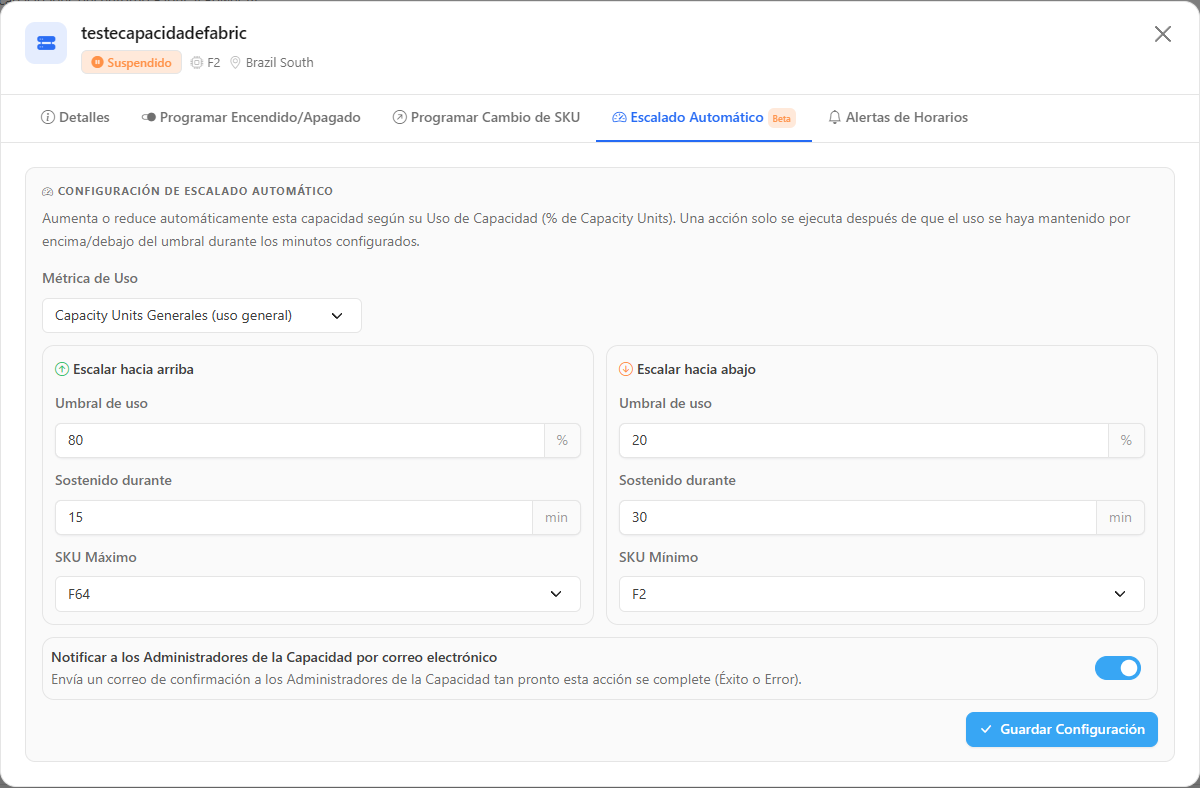Click the % unit beside the 80 threshold
Image resolution: width=1200 pixels, height=788 pixels.
pos(563,440)
